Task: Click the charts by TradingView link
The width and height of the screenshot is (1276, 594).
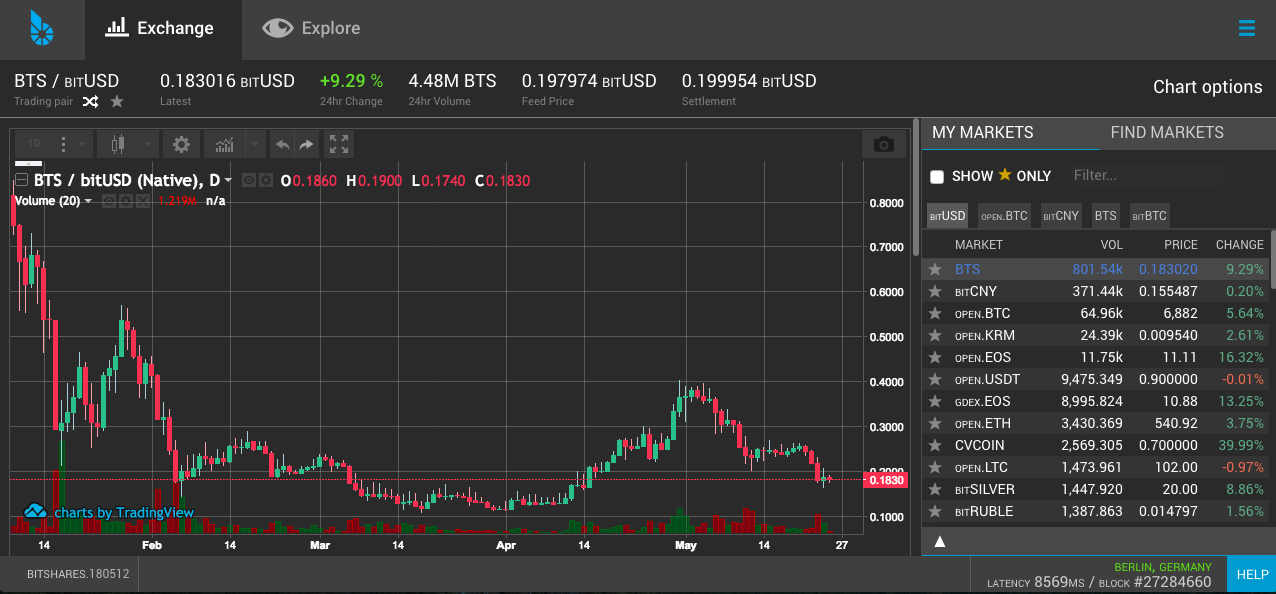Action: 124,513
